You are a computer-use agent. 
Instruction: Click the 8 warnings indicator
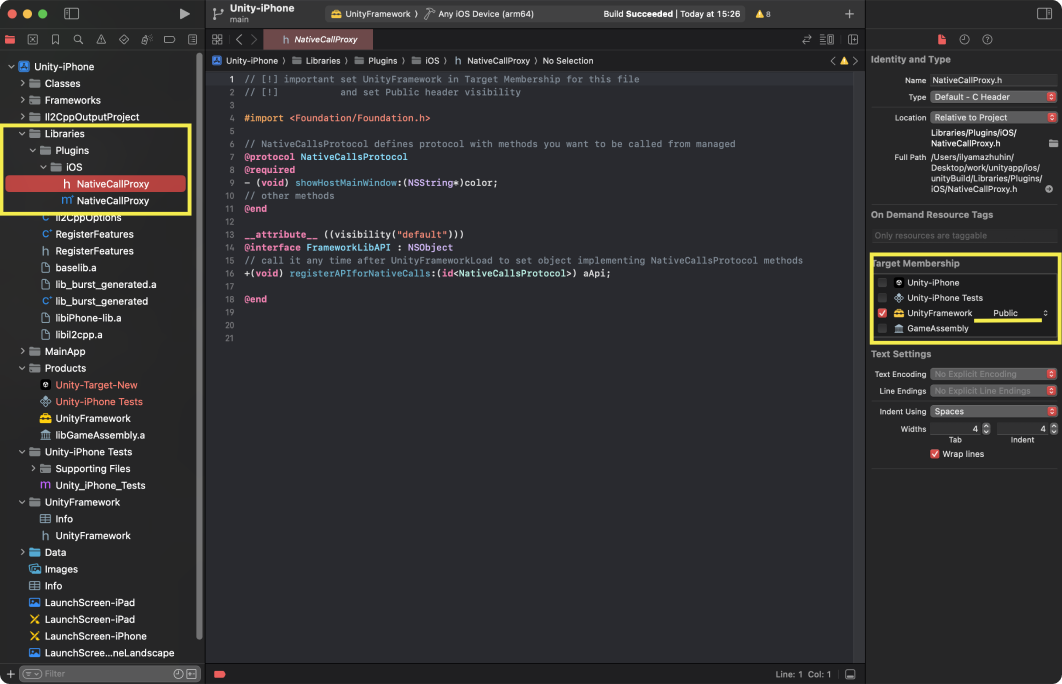pyautogui.click(x=762, y=14)
